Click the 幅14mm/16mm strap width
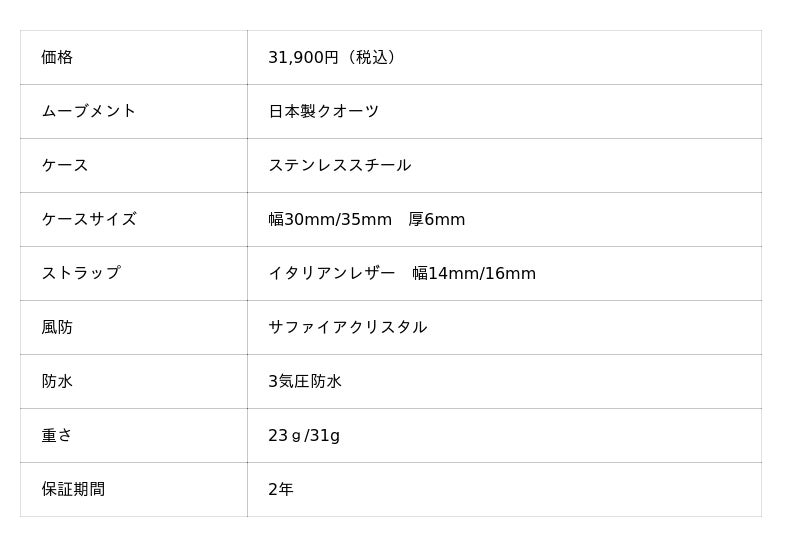The image size is (800, 547). click(x=474, y=274)
